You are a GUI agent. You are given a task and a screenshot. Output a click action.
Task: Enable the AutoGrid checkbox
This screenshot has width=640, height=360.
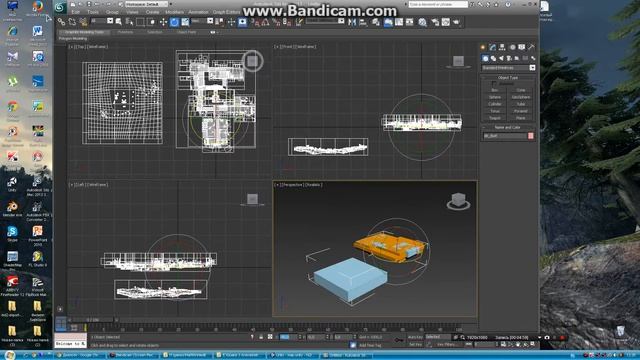(494, 84)
